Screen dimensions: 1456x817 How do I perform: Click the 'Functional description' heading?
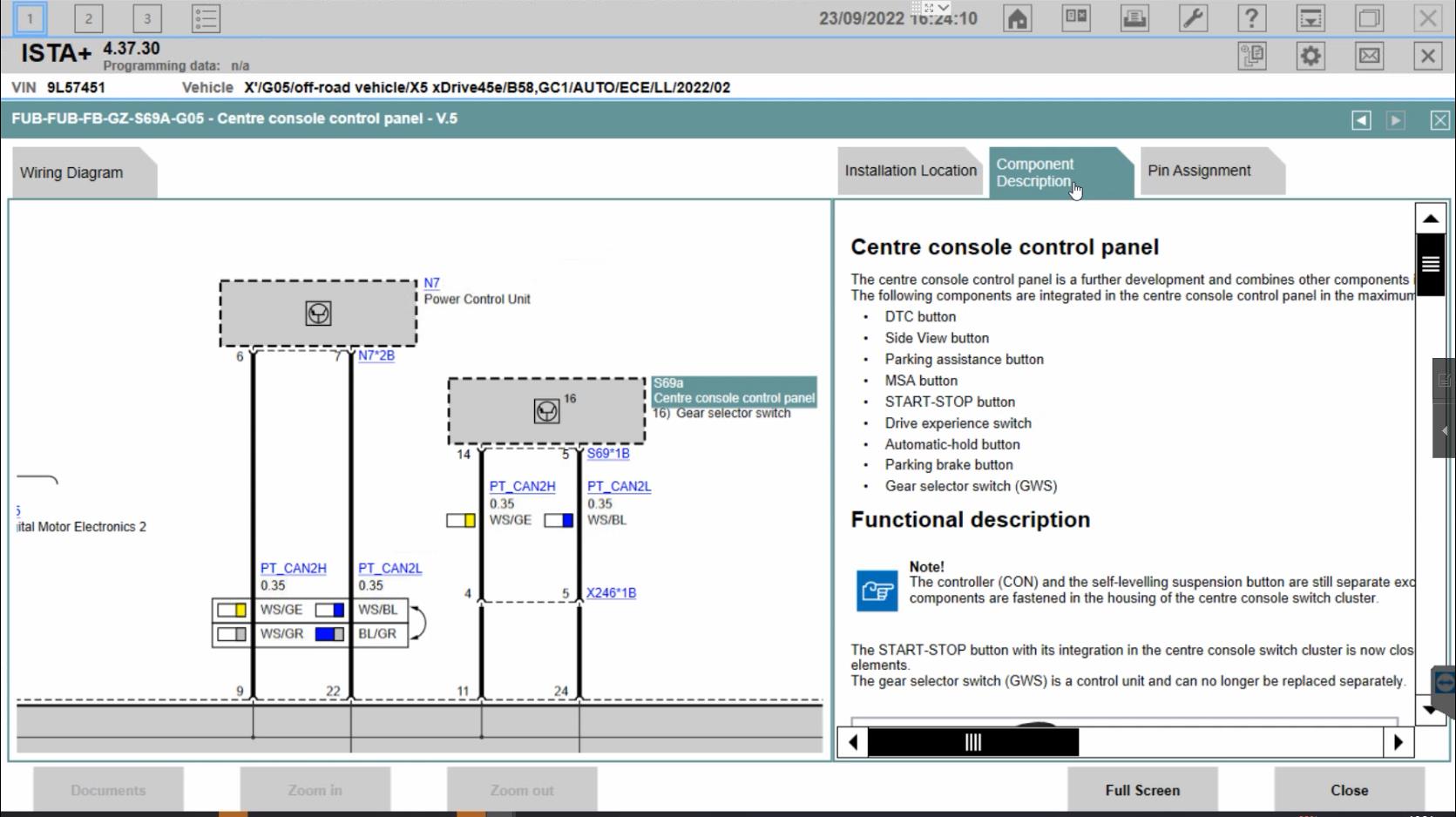(x=971, y=520)
